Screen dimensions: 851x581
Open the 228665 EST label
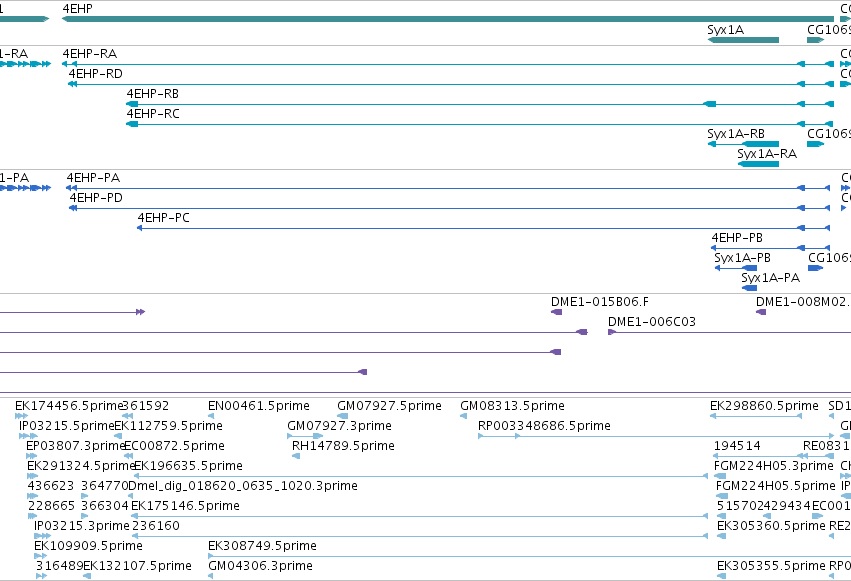point(52,506)
